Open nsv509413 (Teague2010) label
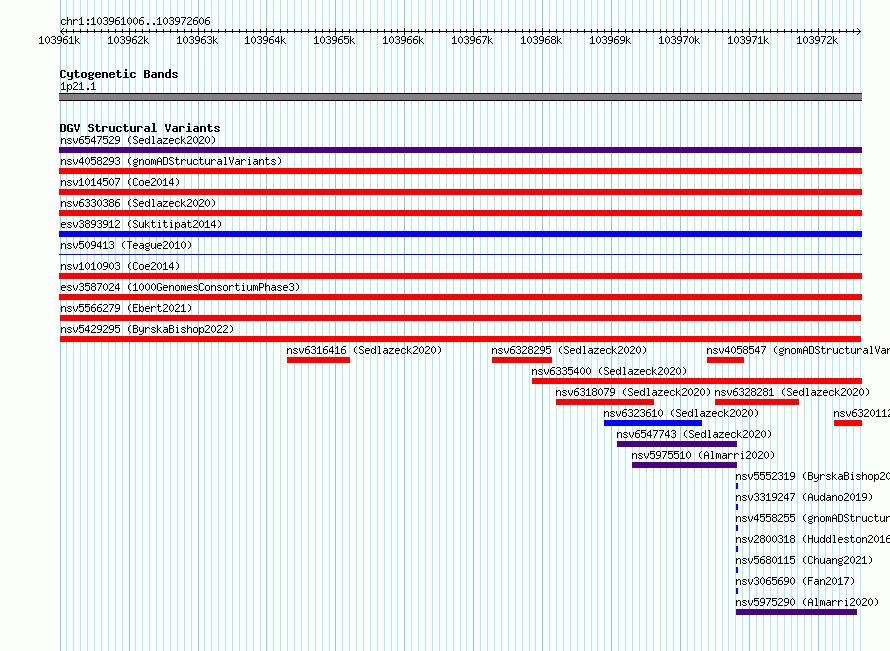This screenshot has width=890, height=651. pos(126,245)
